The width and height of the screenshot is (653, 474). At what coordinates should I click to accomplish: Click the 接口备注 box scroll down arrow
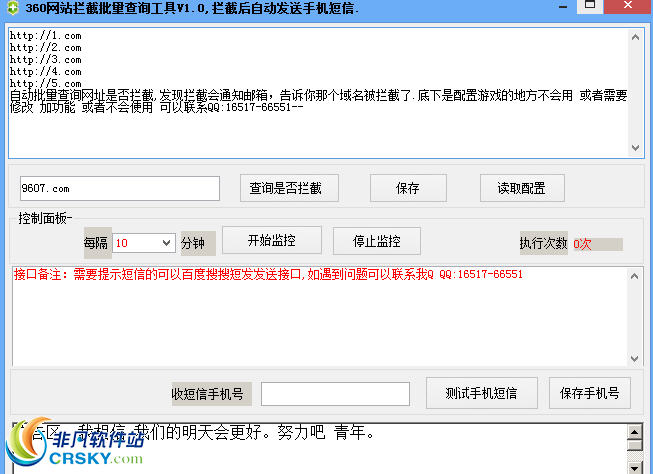[x=634, y=359]
